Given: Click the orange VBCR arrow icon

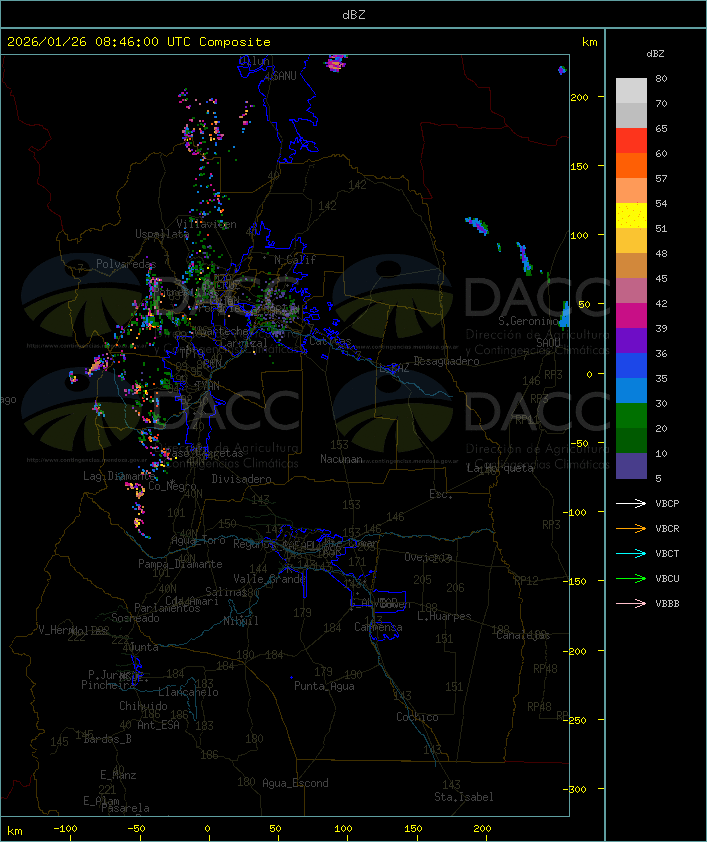Looking at the screenshot, I should pyautogui.click(x=632, y=528).
